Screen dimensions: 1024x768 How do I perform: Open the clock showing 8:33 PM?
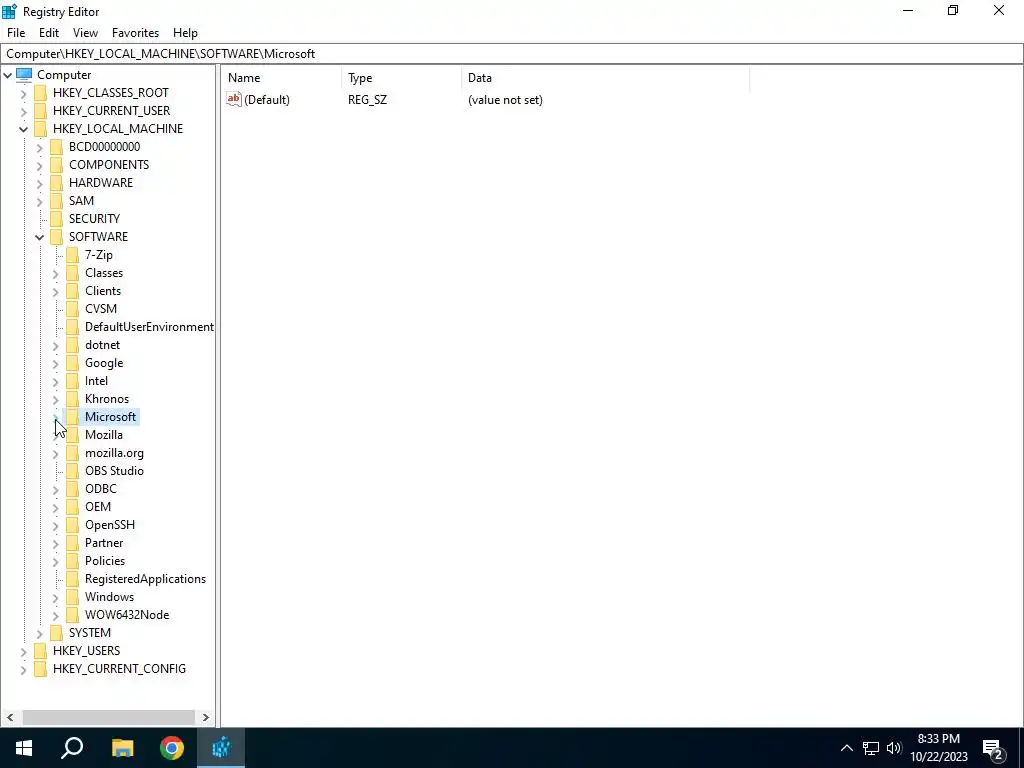pyautogui.click(x=938, y=748)
